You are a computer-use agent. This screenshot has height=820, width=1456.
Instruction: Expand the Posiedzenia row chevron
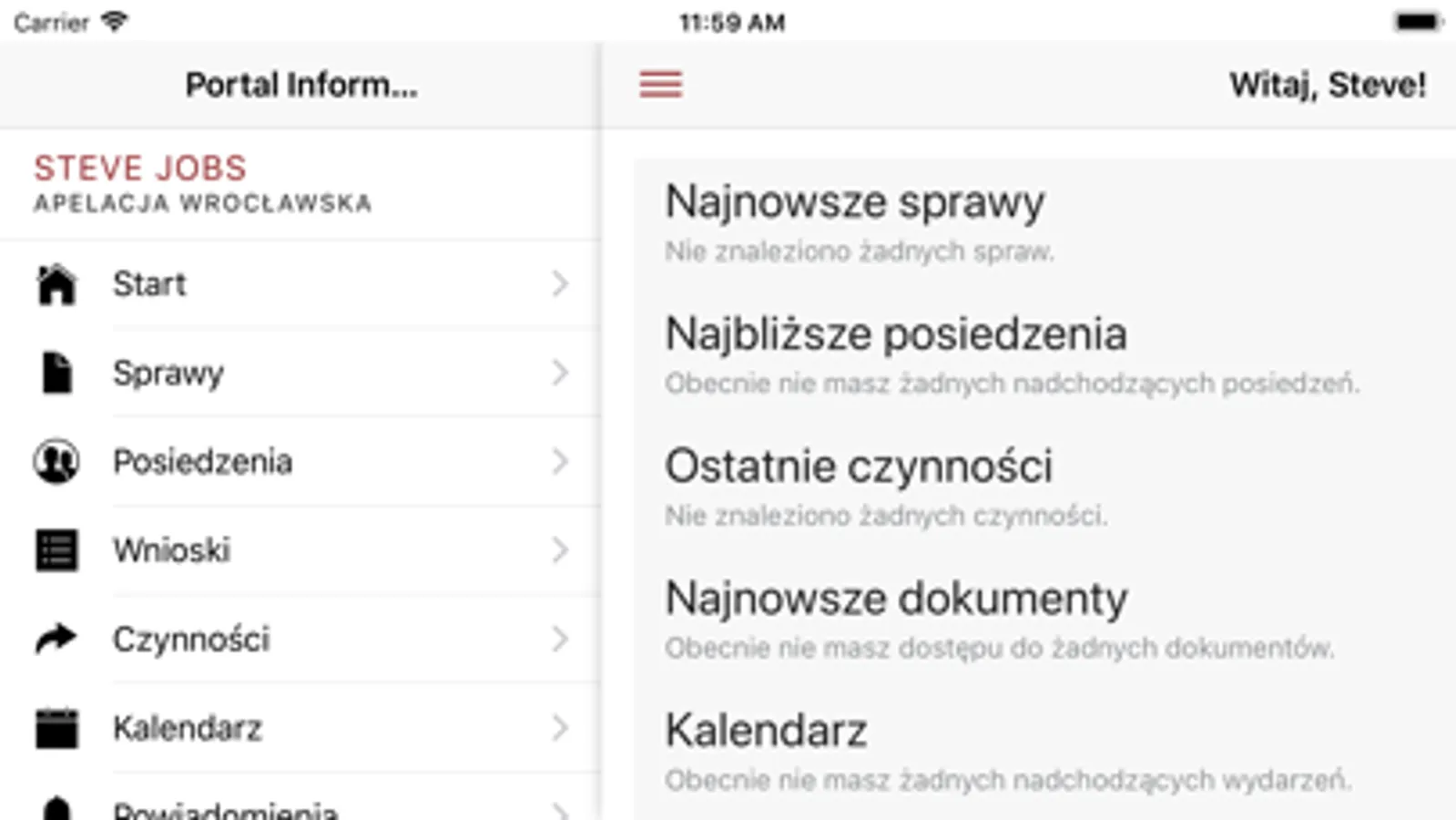coord(560,461)
